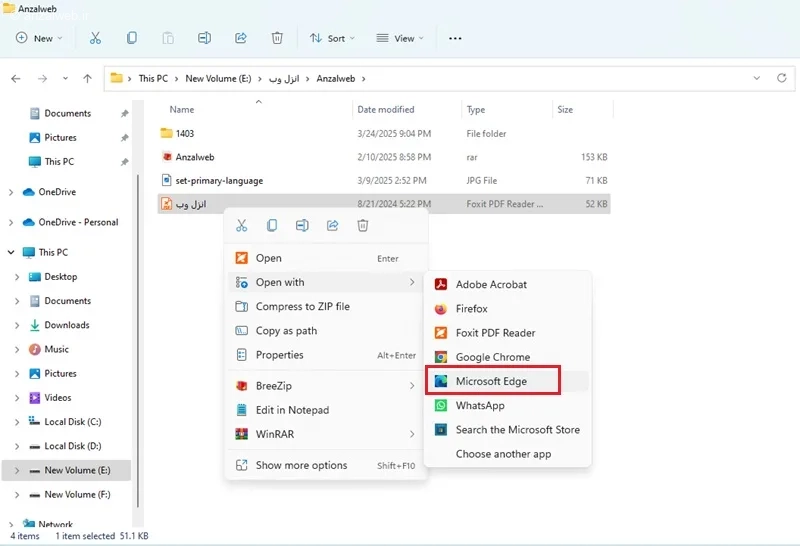Open the Sort dropdown in toolbar
Screen dimensions: 800x546
click(x=332, y=38)
